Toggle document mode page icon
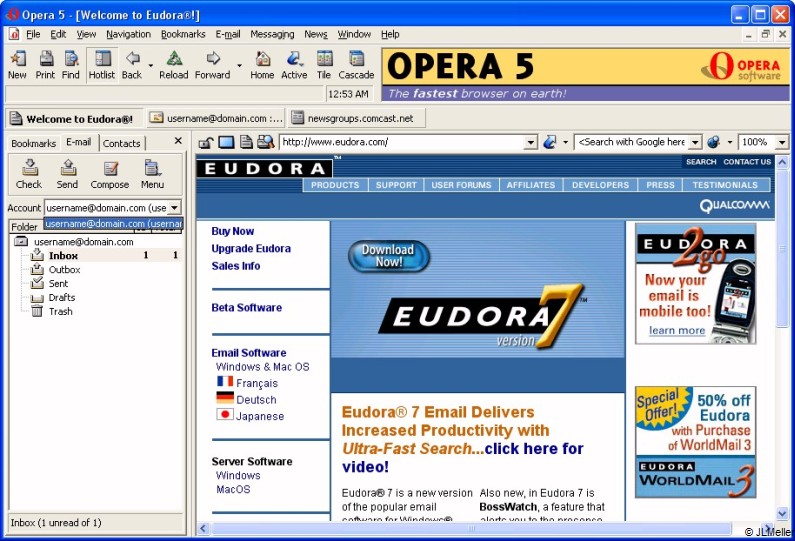This screenshot has width=795, height=541. click(246, 142)
